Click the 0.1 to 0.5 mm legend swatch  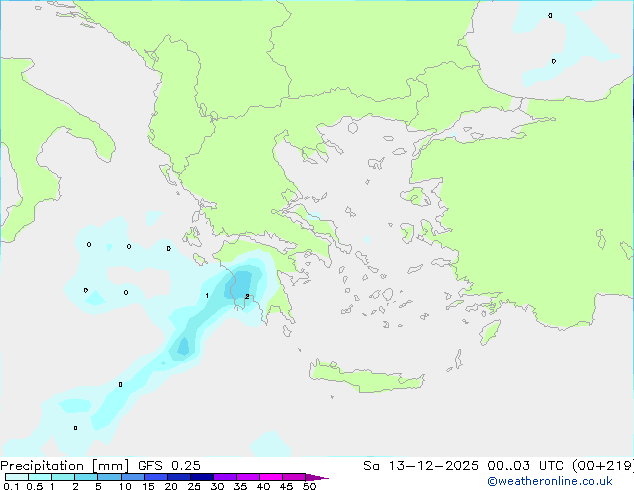pos(17,477)
